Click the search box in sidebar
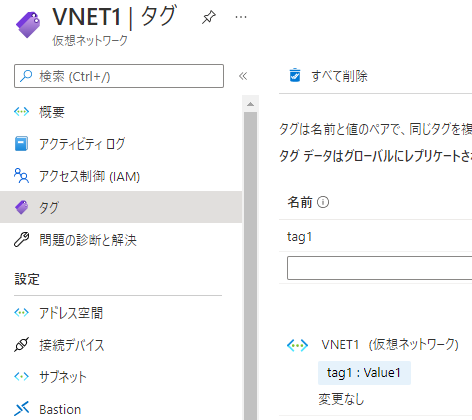 pos(119,76)
